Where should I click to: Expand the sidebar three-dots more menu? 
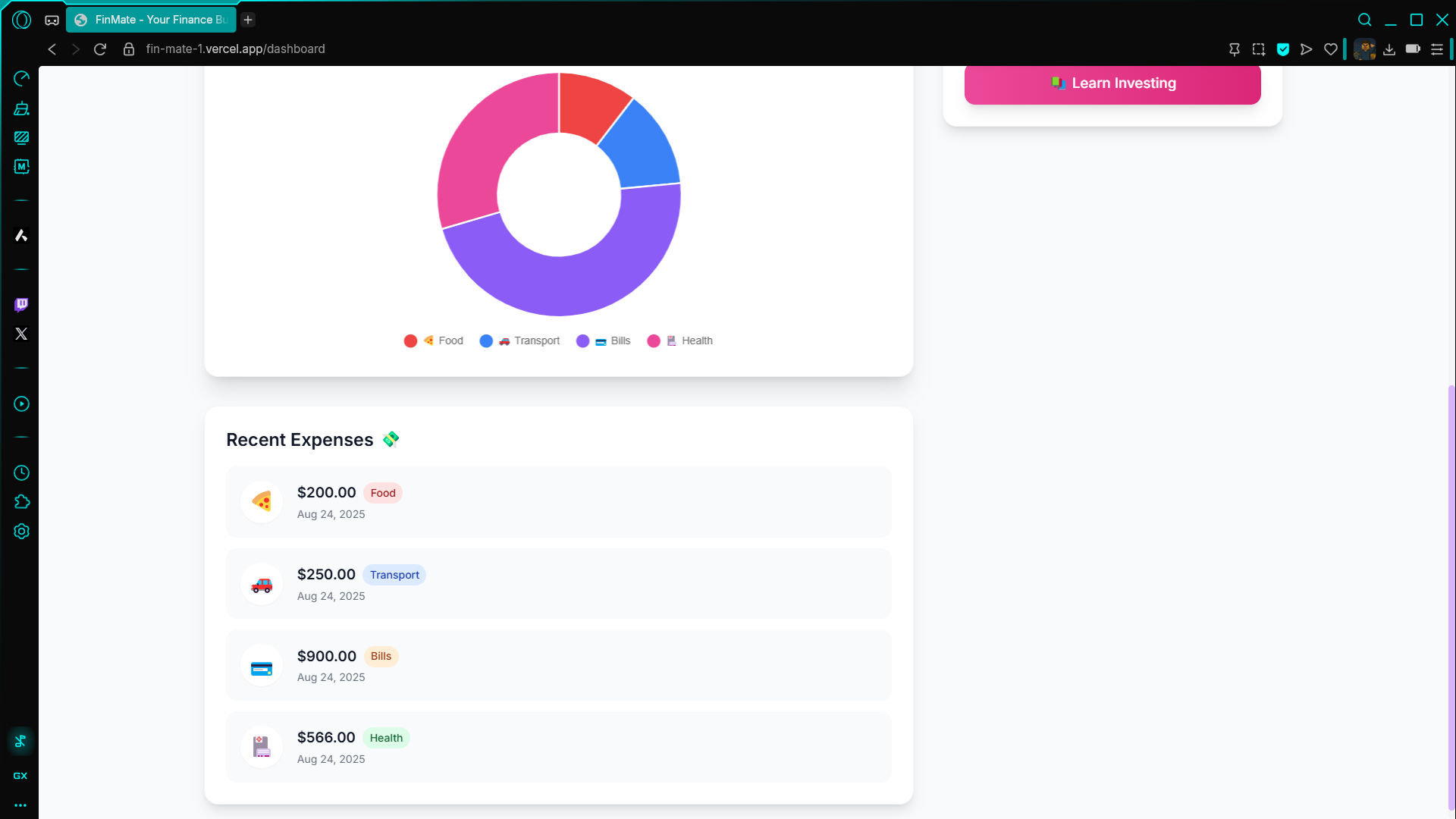click(x=20, y=805)
